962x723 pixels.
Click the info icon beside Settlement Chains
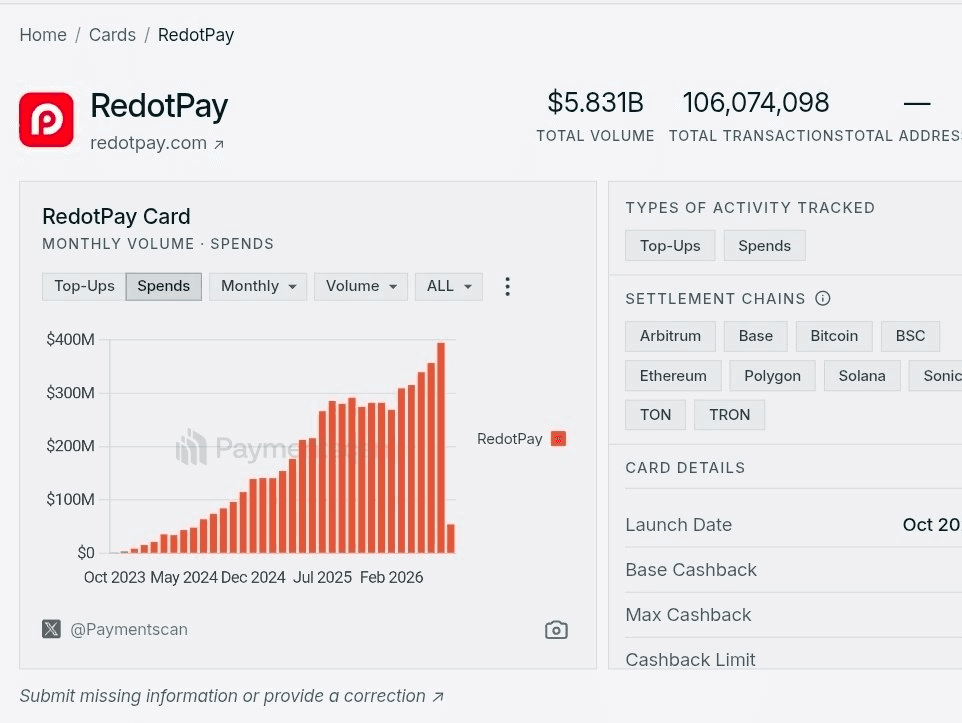823,298
